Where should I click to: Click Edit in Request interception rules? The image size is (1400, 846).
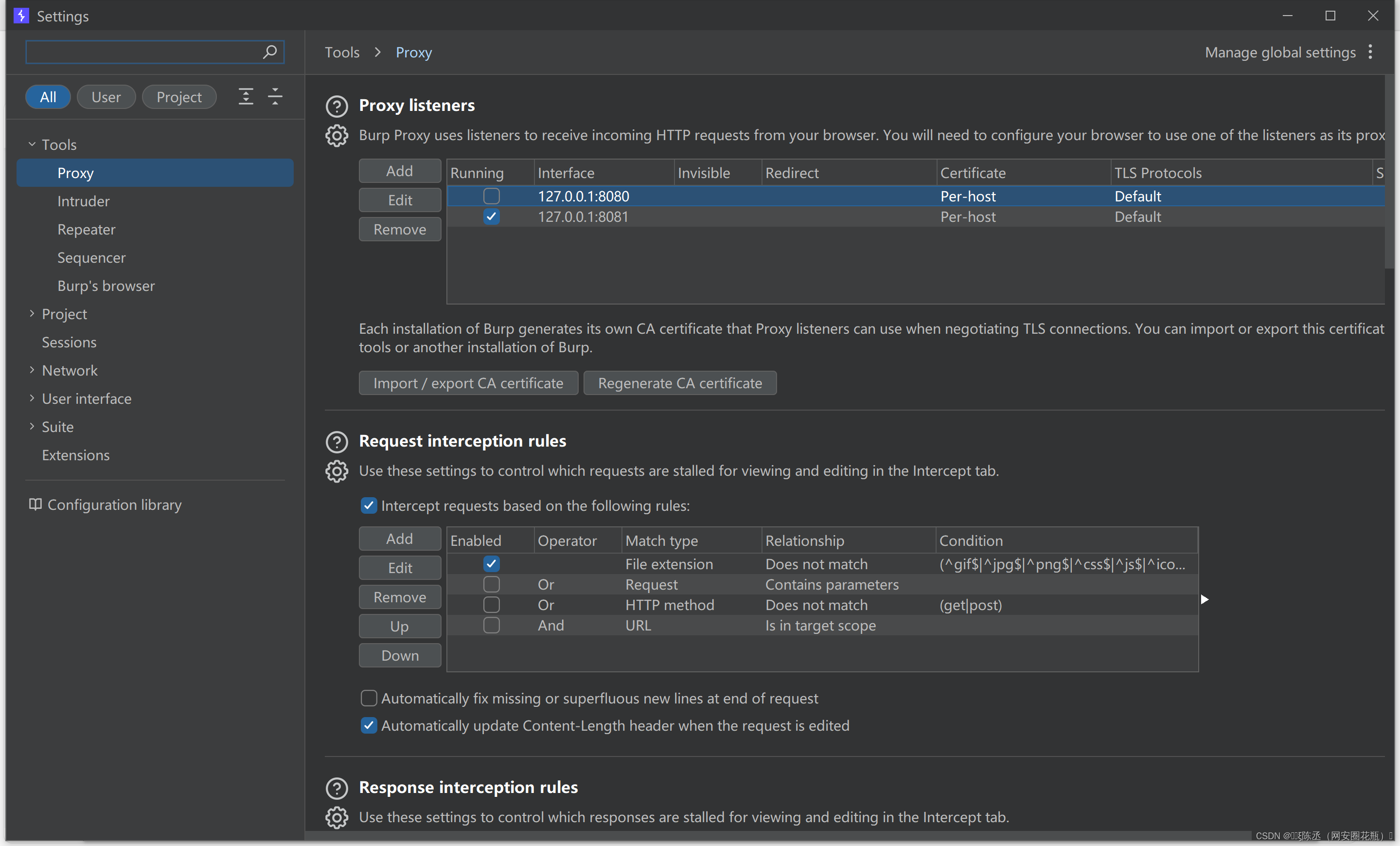pyautogui.click(x=400, y=568)
